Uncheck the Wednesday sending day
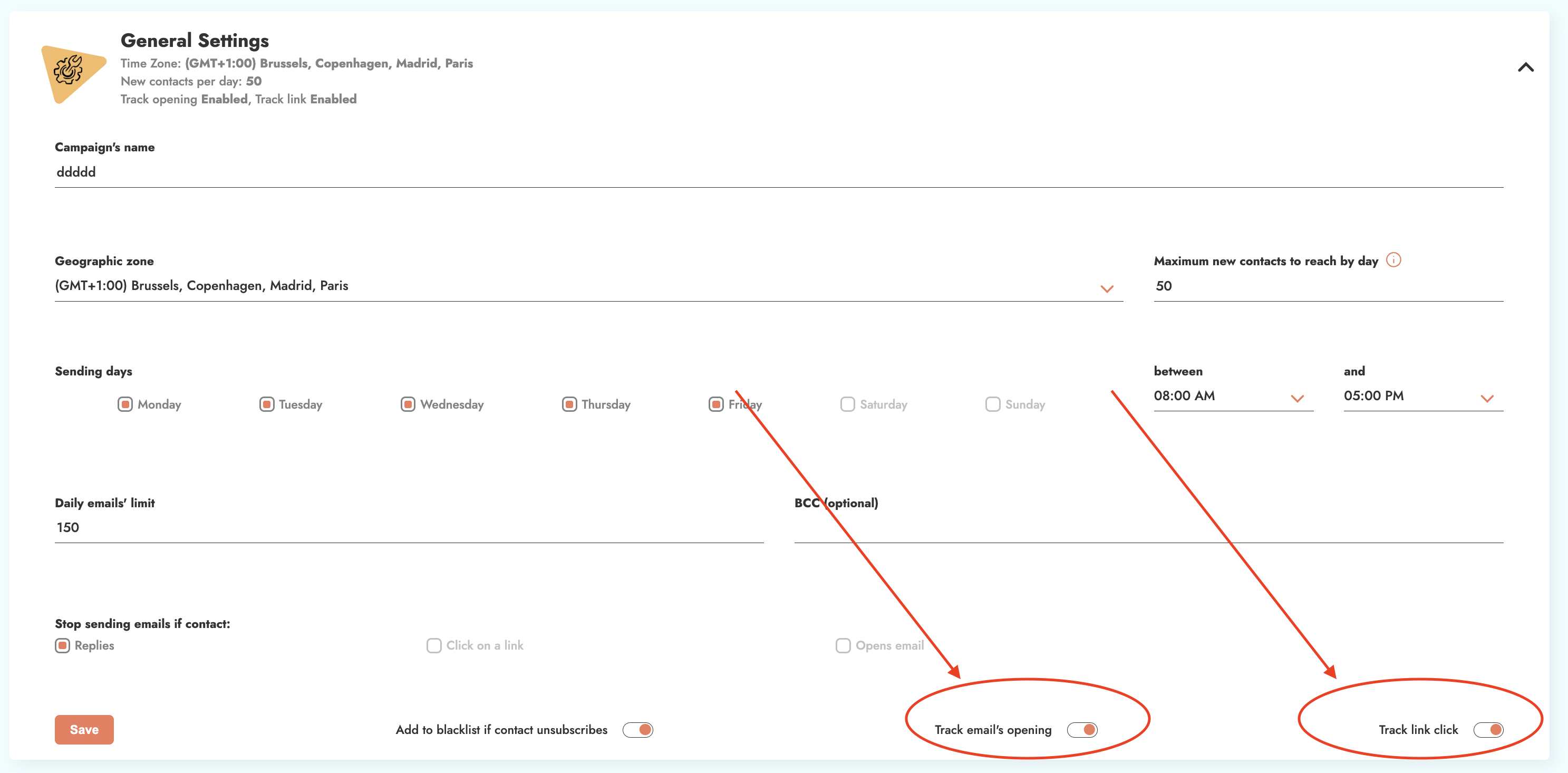The image size is (1568, 773). pos(408,404)
